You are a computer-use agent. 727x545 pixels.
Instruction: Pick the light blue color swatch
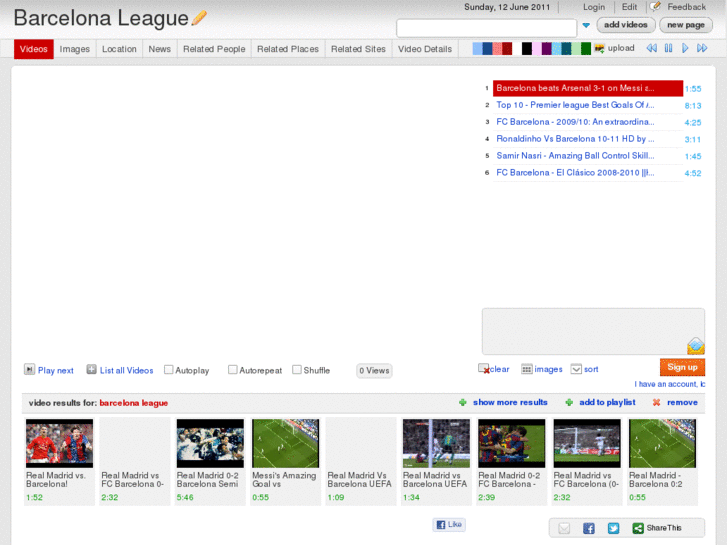[x=477, y=48]
